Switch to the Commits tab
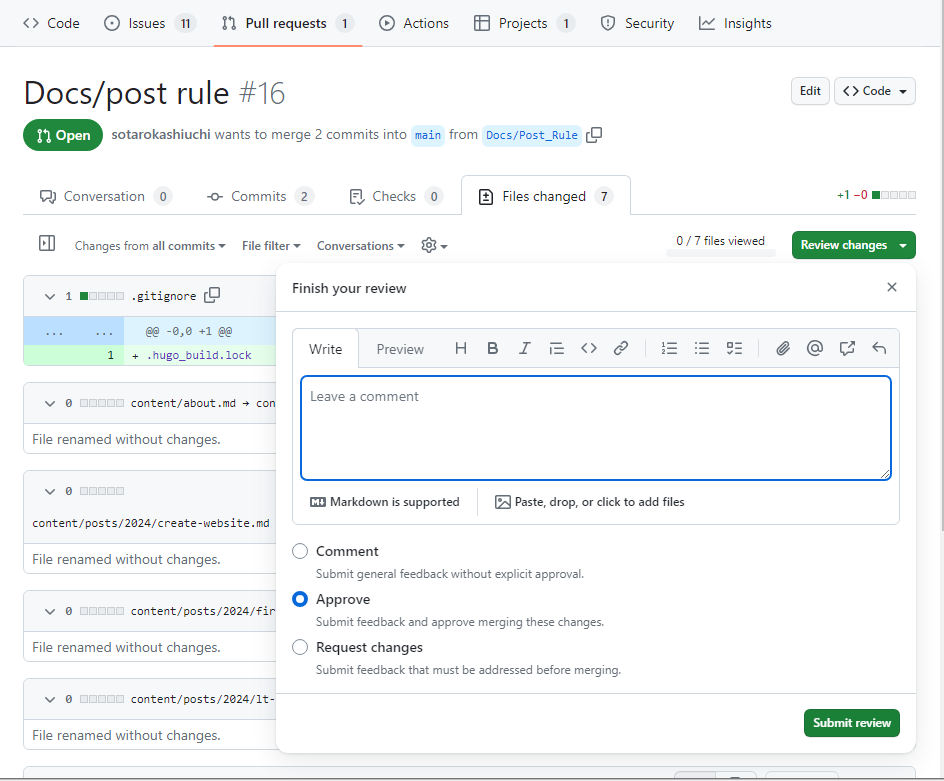Viewport: 944px width, 781px height. coord(260,196)
